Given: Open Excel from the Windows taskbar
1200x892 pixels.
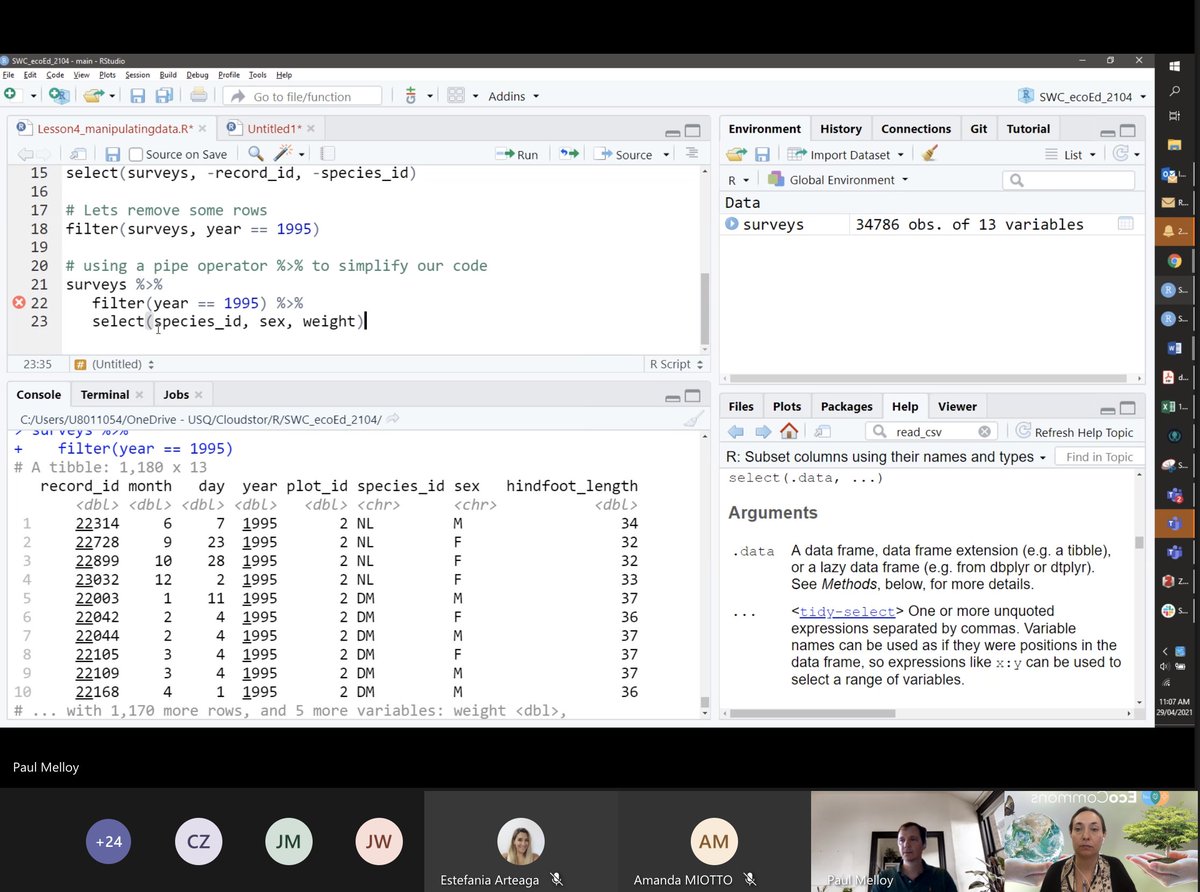Looking at the screenshot, I should (1170, 407).
